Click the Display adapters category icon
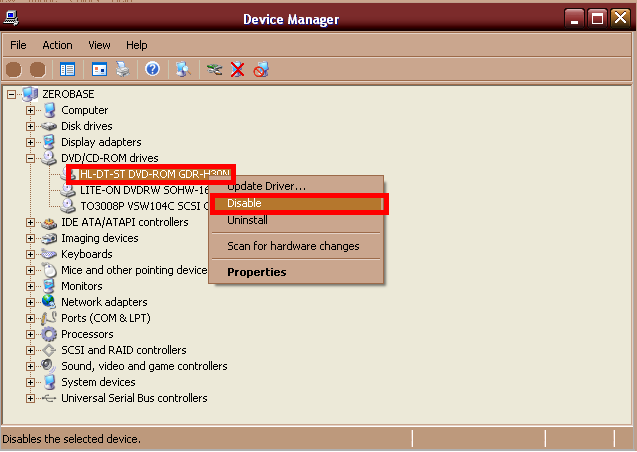This screenshot has height=452, width=637. (x=49, y=142)
